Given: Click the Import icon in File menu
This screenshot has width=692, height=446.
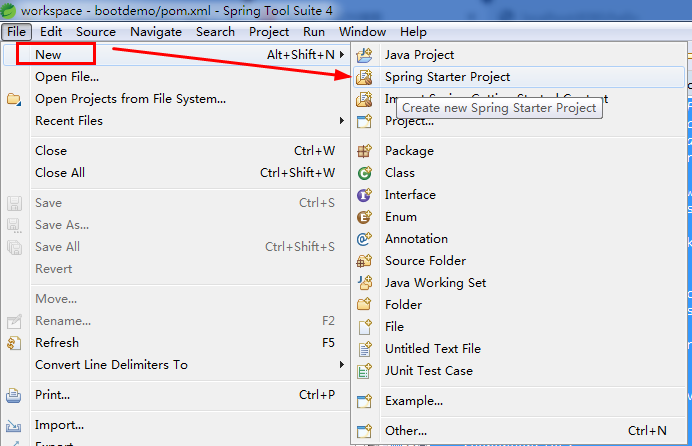Looking at the screenshot, I should pyautogui.click(x=14, y=426).
